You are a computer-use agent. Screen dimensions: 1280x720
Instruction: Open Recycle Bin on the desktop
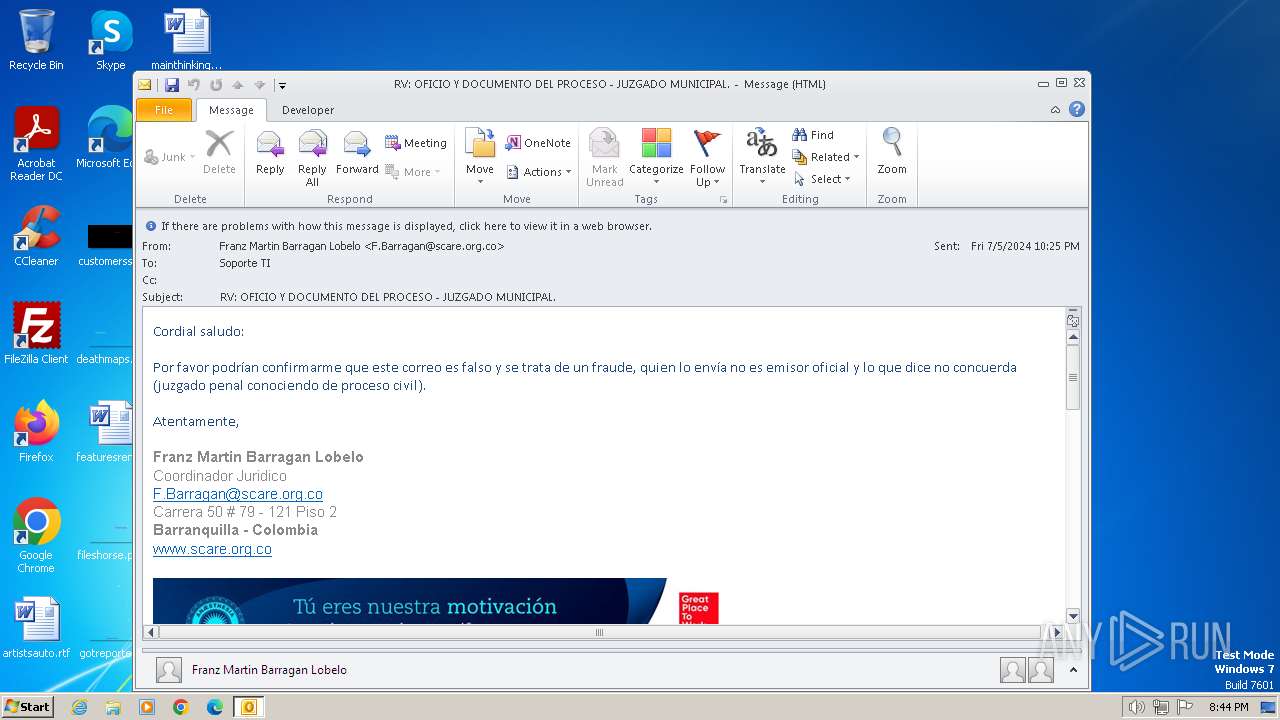[36, 40]
